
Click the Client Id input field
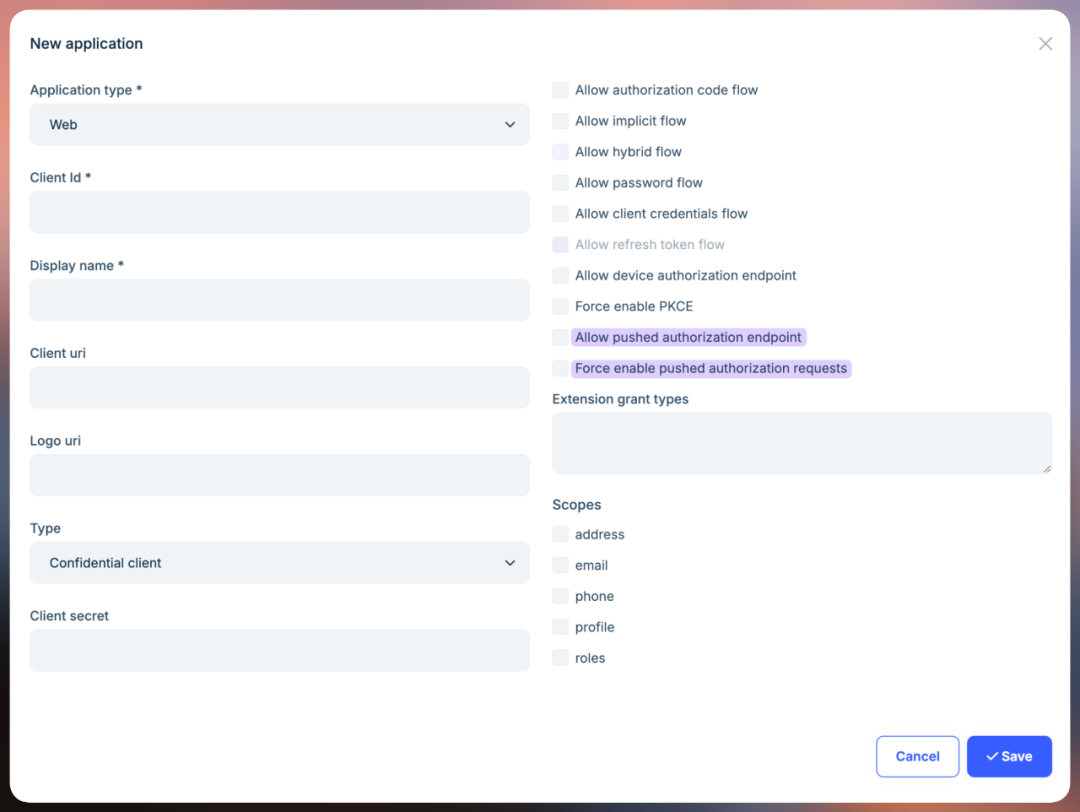click(x=279, y=212)
